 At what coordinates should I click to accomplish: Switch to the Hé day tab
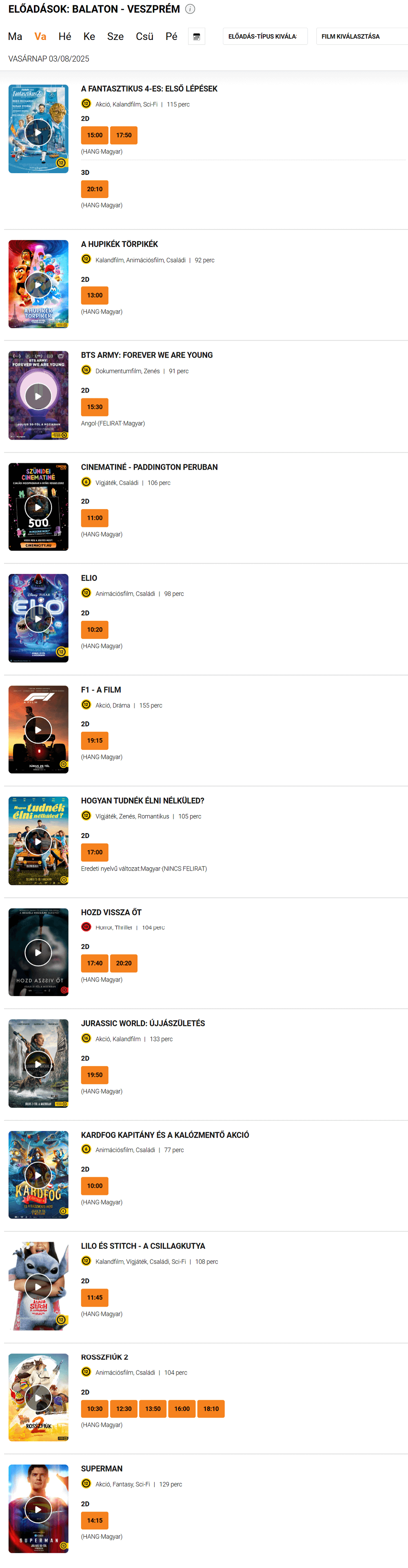(64, 37)
